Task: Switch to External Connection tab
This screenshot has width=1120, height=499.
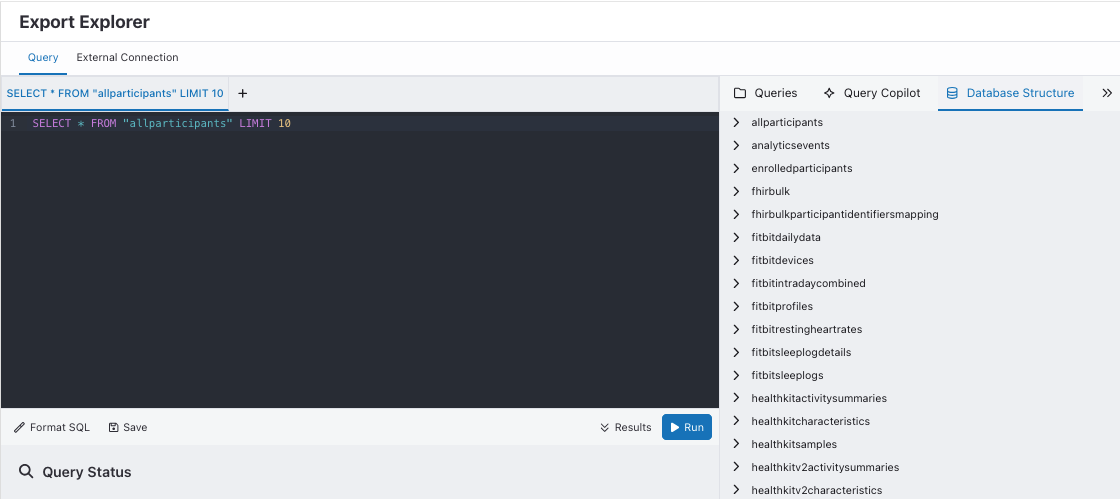Action: pyautogui.click(x=127, y=57)
